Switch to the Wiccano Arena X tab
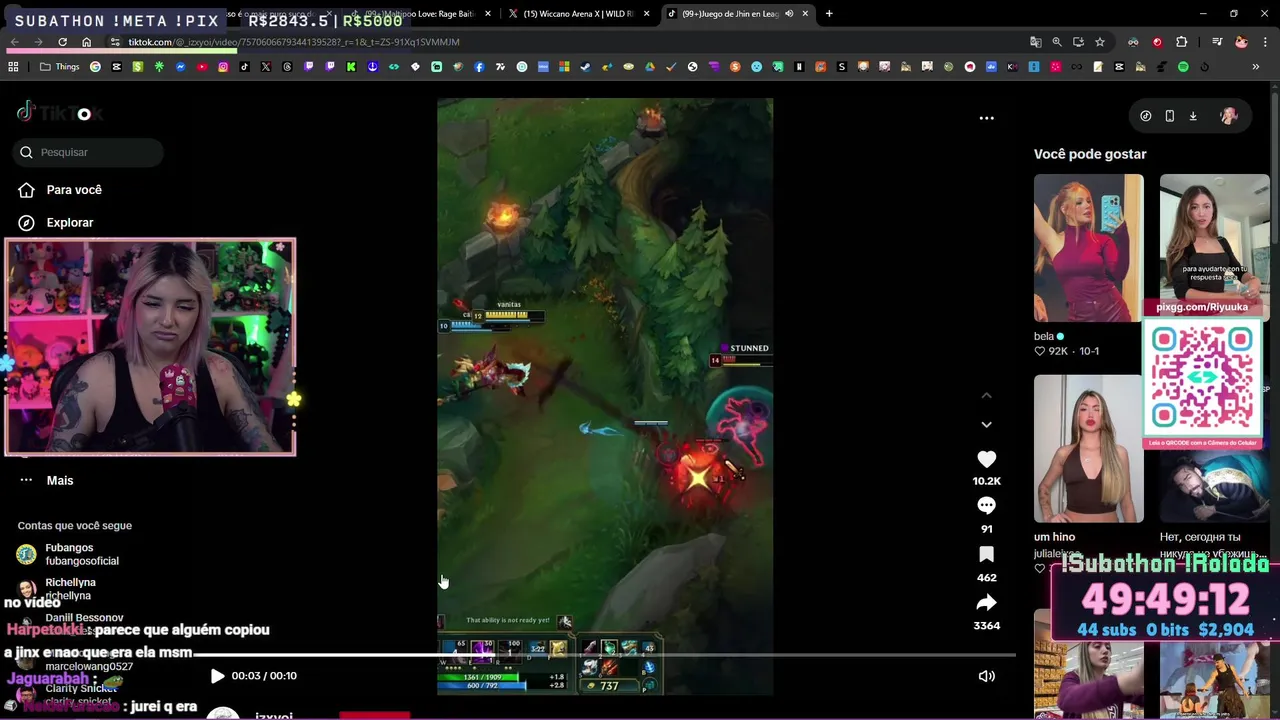 576,14
